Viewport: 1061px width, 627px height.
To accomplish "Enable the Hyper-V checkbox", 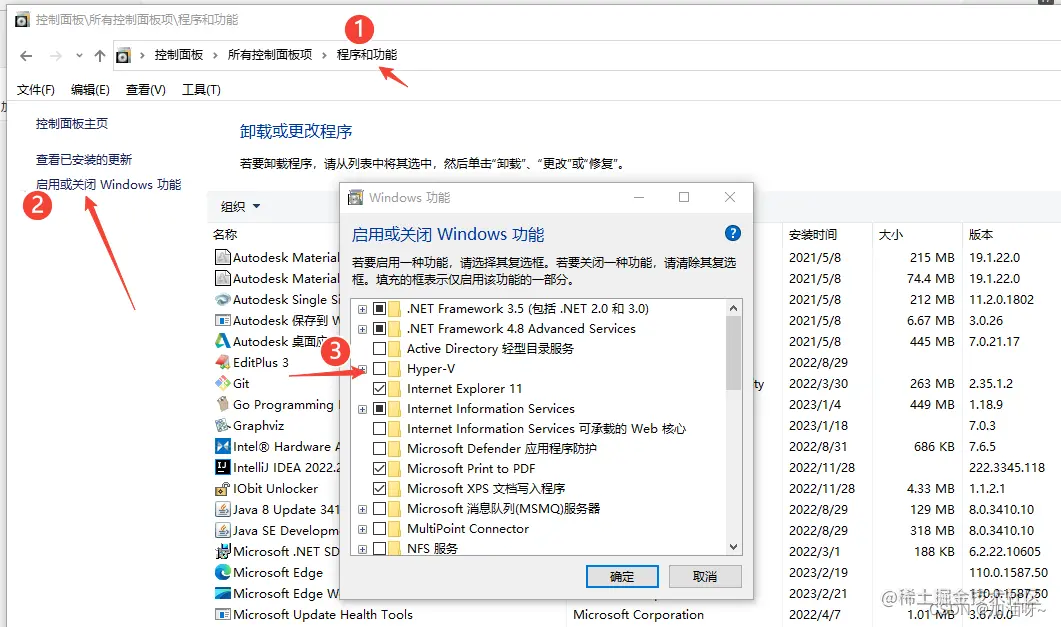I will [380, 369].
